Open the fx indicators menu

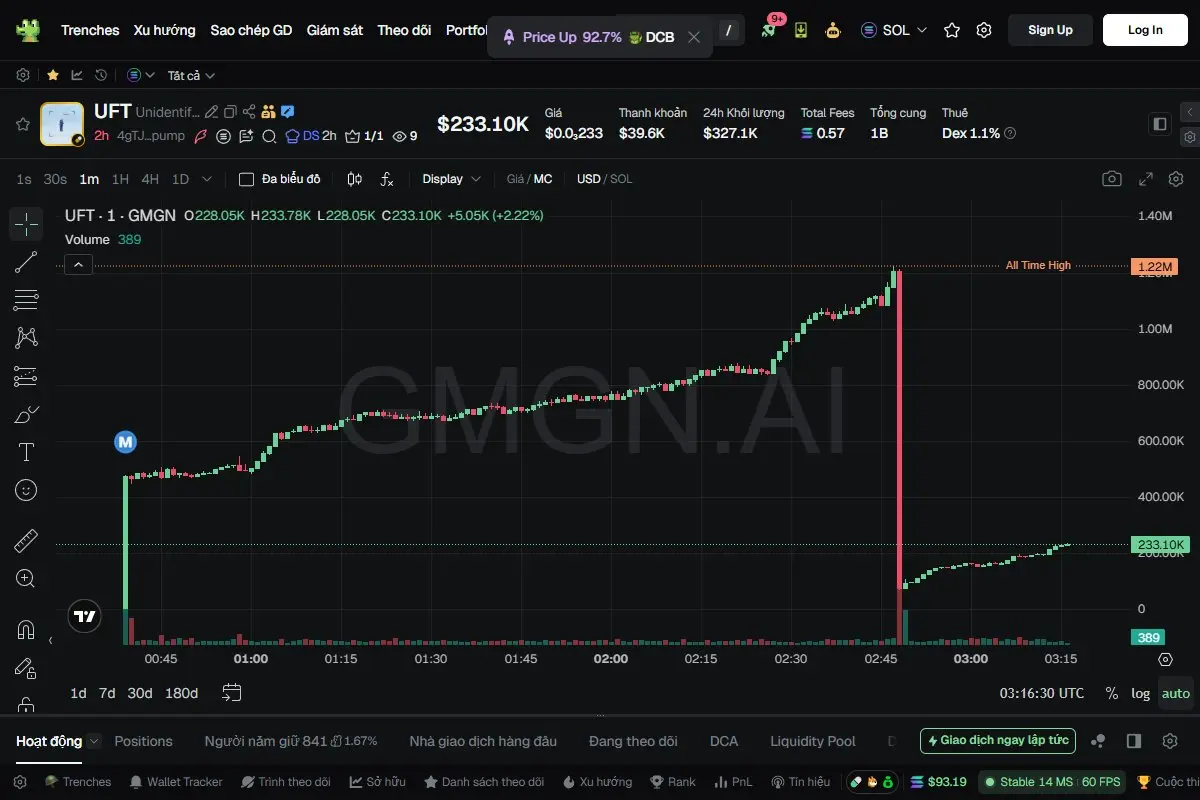point(387,179)
